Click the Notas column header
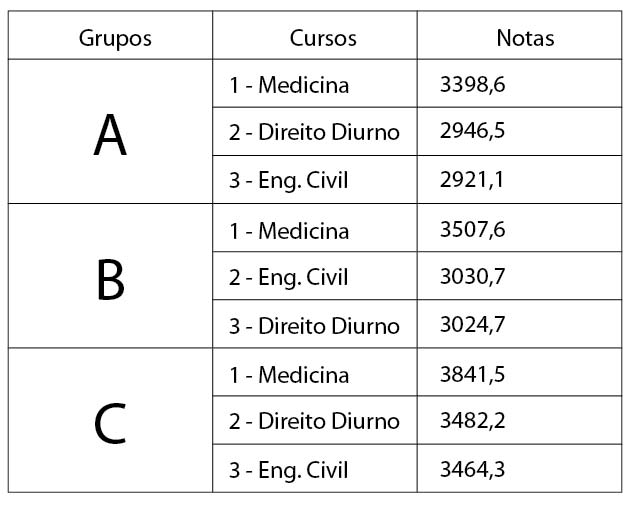This screenshot has width=632, height=506. [525, 38]
